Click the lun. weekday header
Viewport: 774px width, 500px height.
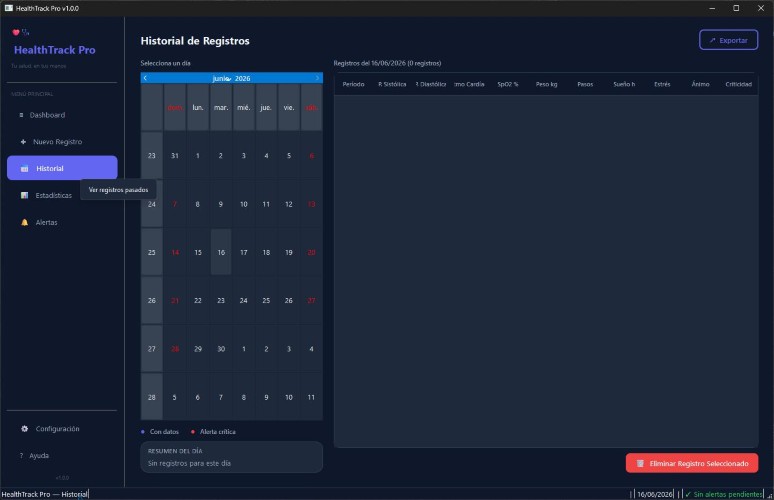coord(197,107)
